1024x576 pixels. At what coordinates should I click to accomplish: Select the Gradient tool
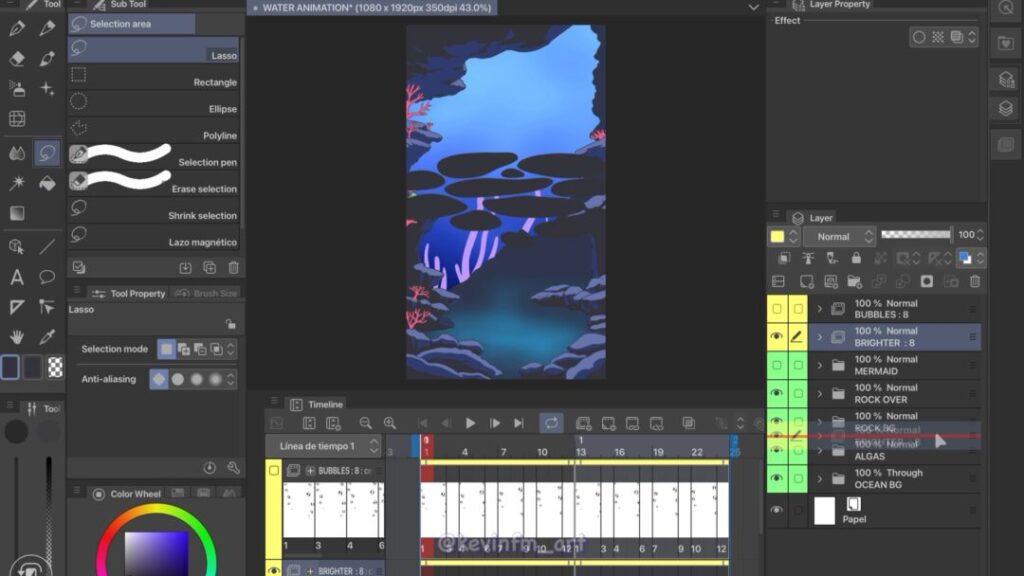click(x=17, y=214)
